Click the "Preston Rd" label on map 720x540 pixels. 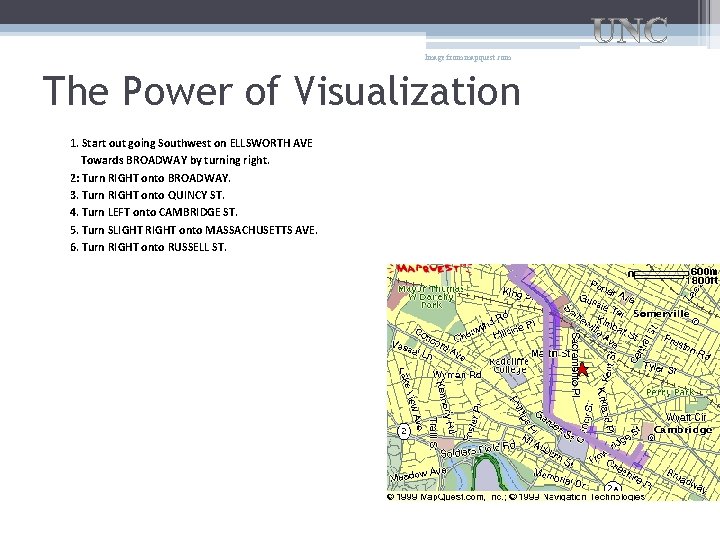687,347
